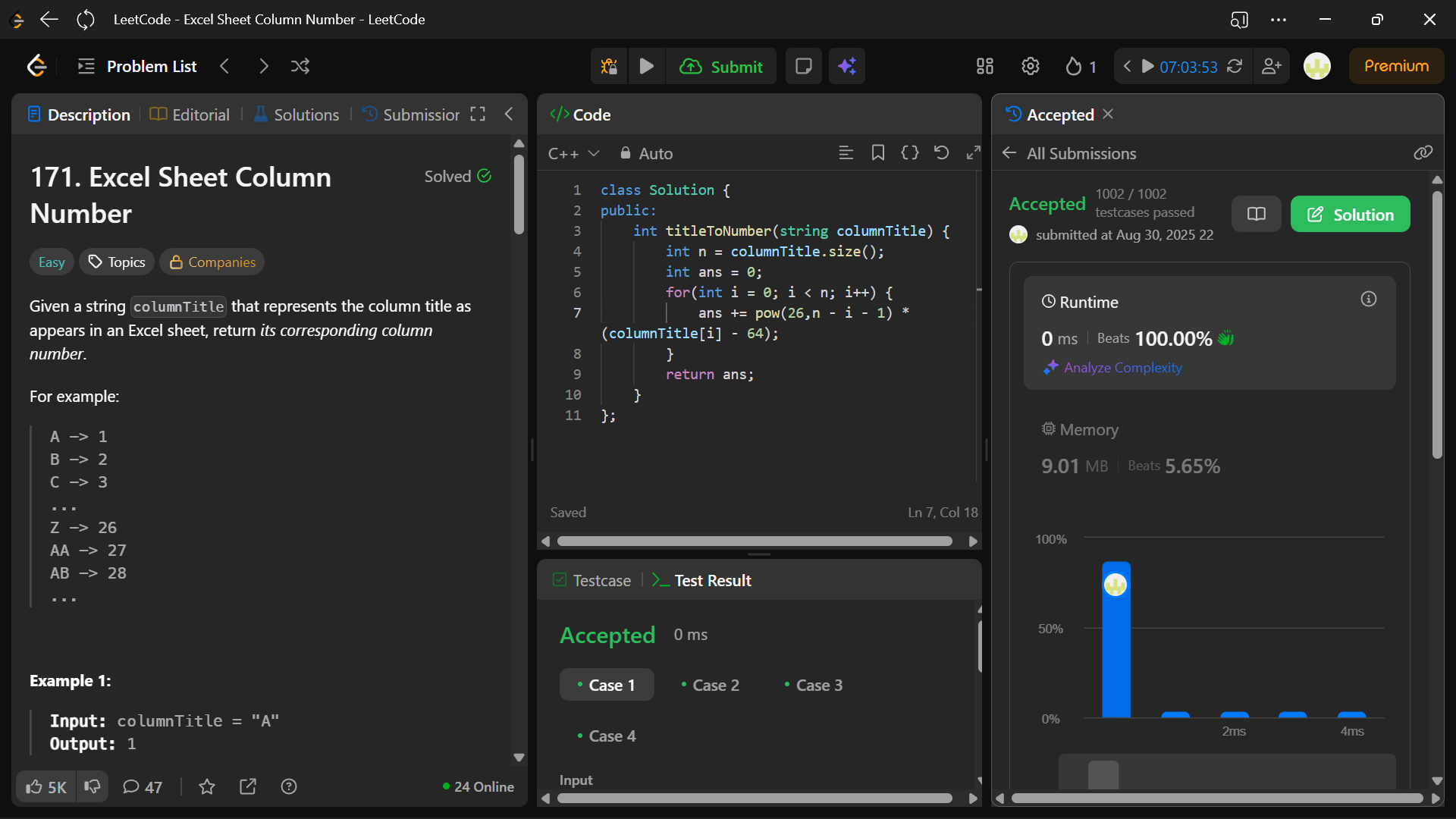Dislike the problem with thumbs down
This screenshot has height=819, width=1456.
pyautogui.click(x=93, y=786)
